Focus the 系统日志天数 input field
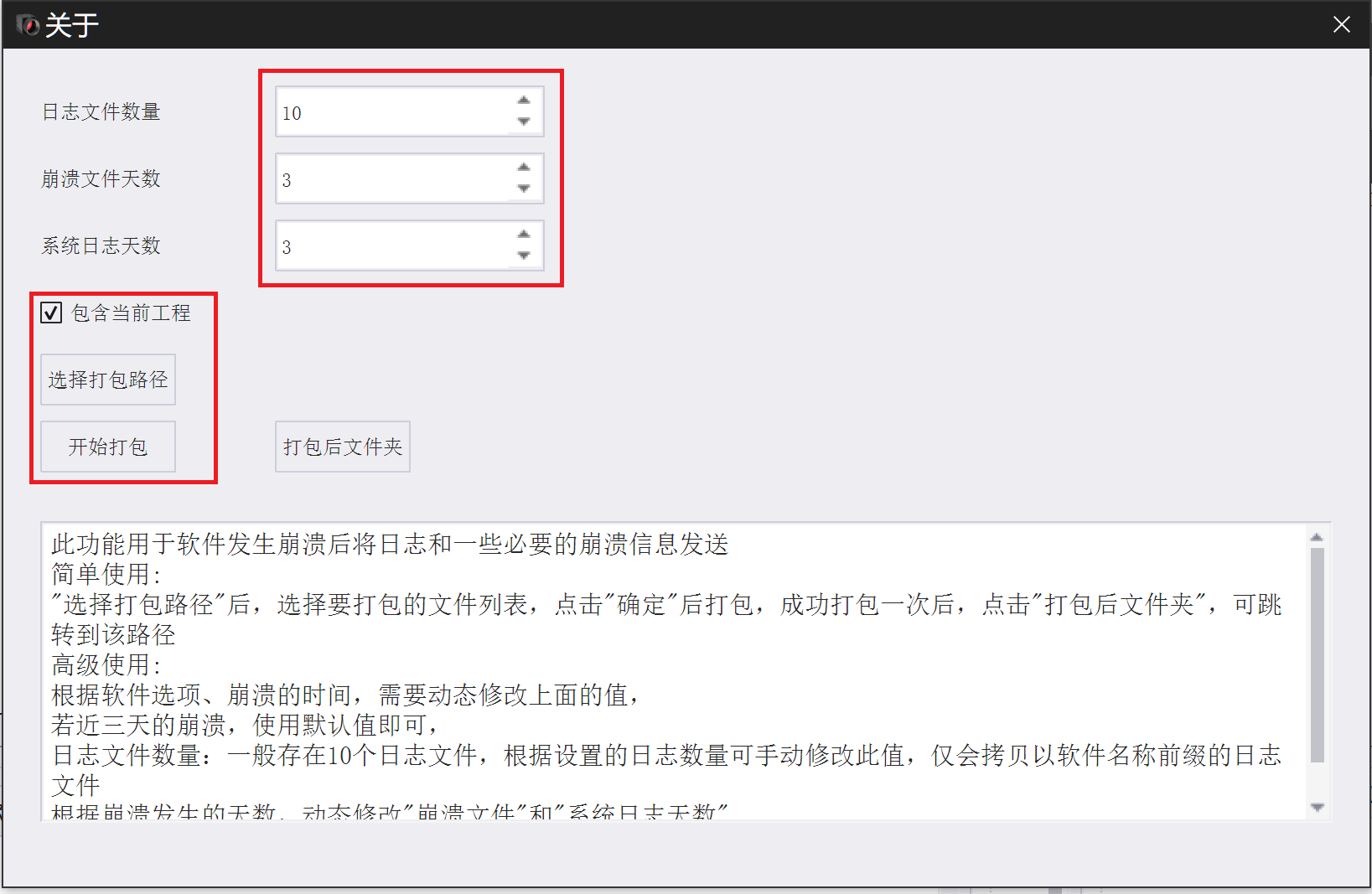The height and width of the screenshot is (894, 1372). pyautogui.click(x=392, y=245)
